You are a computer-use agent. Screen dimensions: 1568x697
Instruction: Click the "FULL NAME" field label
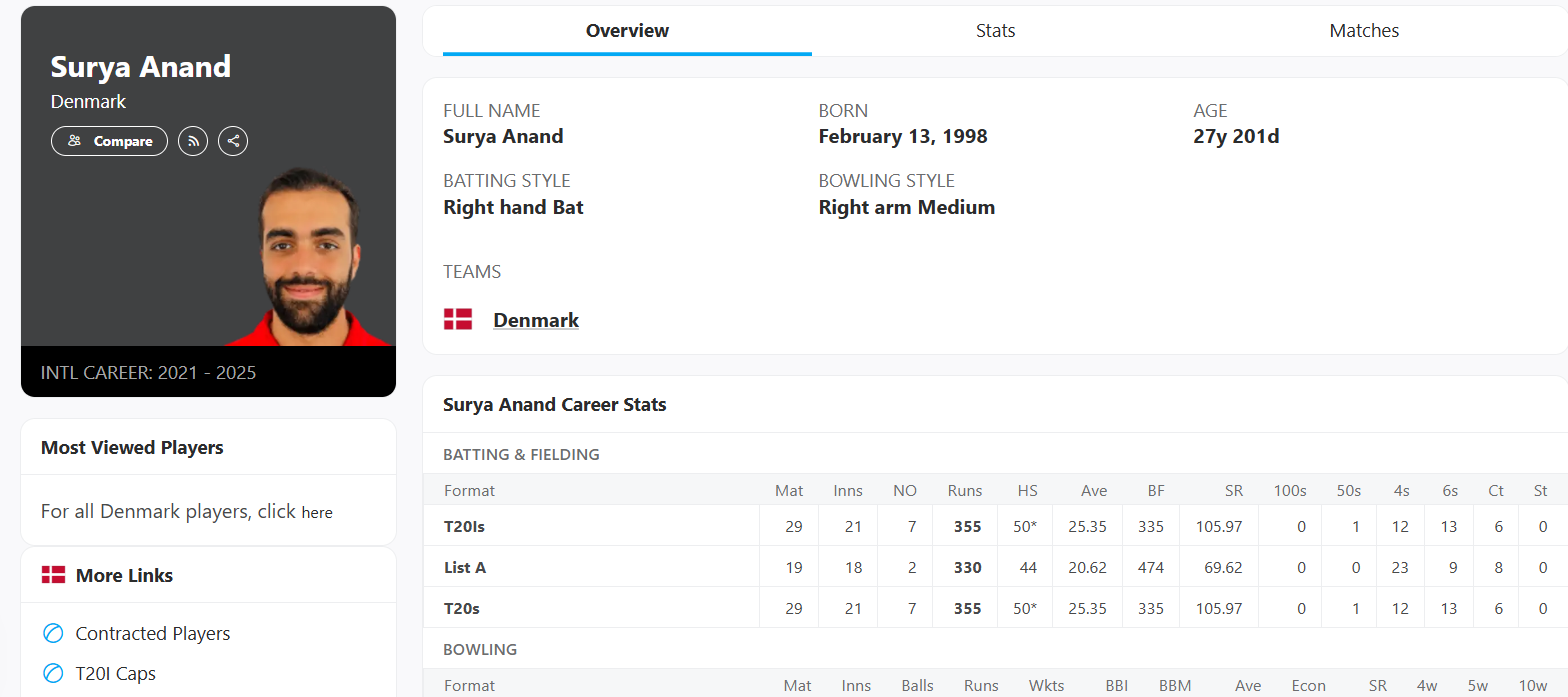click(492, 110)
